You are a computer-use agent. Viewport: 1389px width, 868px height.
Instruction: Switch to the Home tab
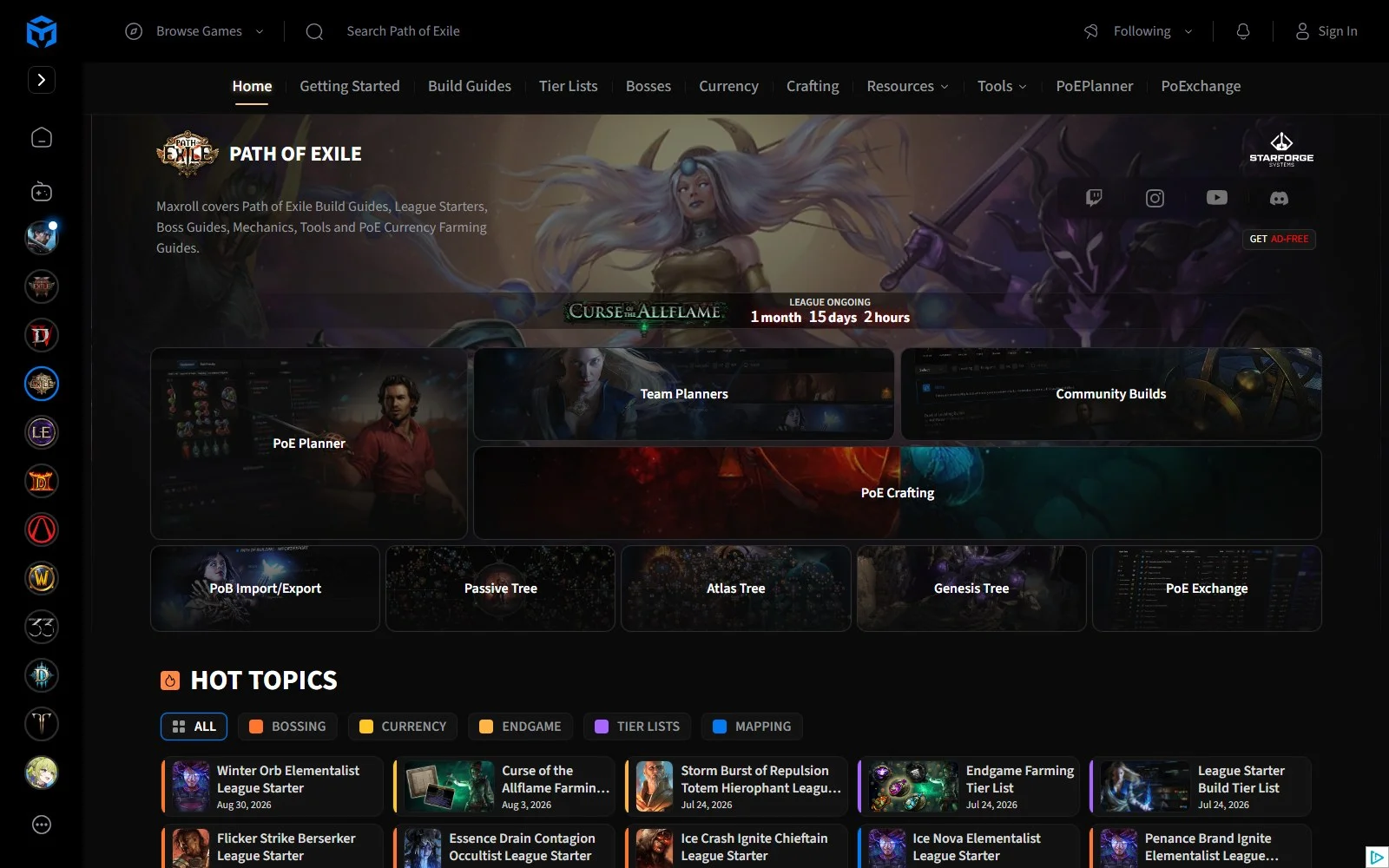point(252,86)
